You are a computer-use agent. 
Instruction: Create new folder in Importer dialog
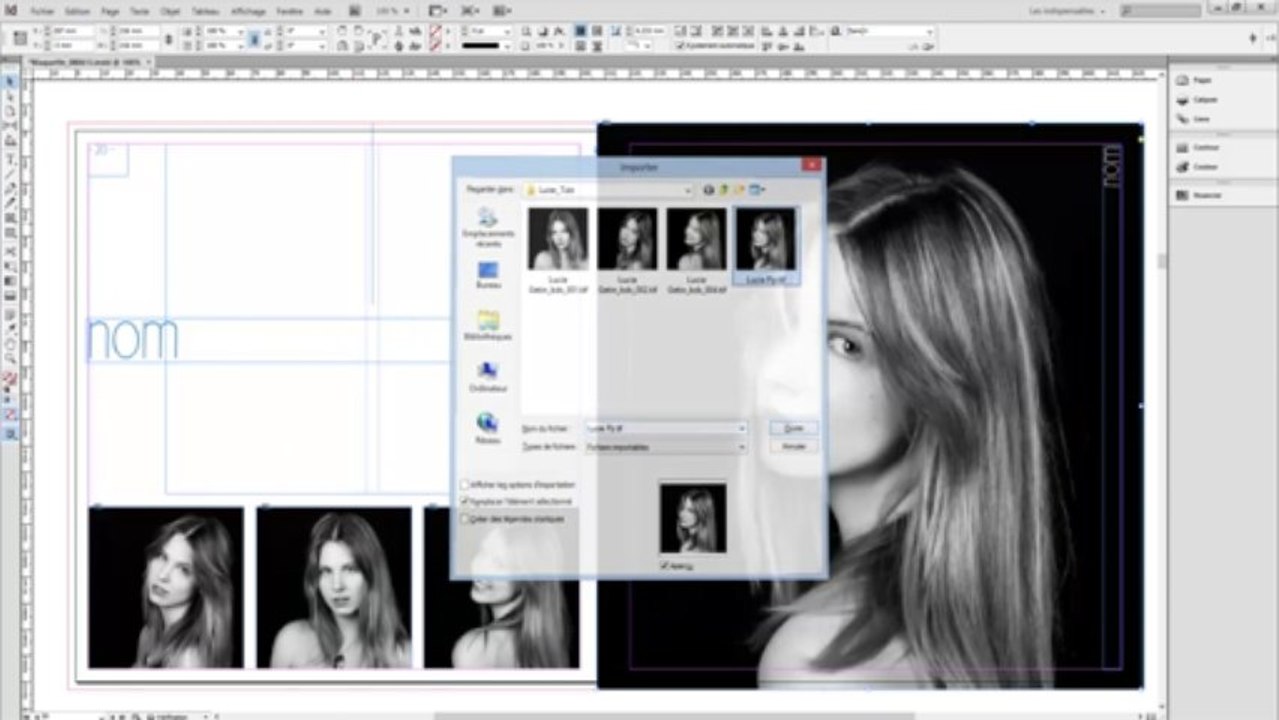741,189
